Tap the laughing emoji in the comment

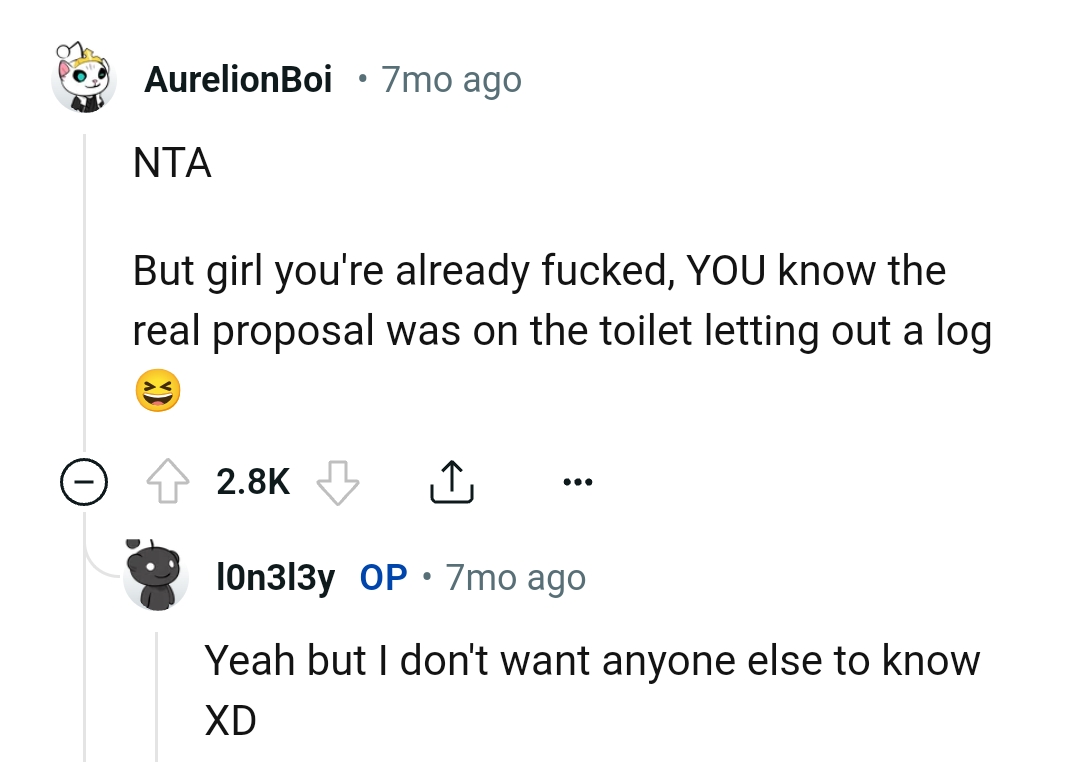(x=158, y=389)
